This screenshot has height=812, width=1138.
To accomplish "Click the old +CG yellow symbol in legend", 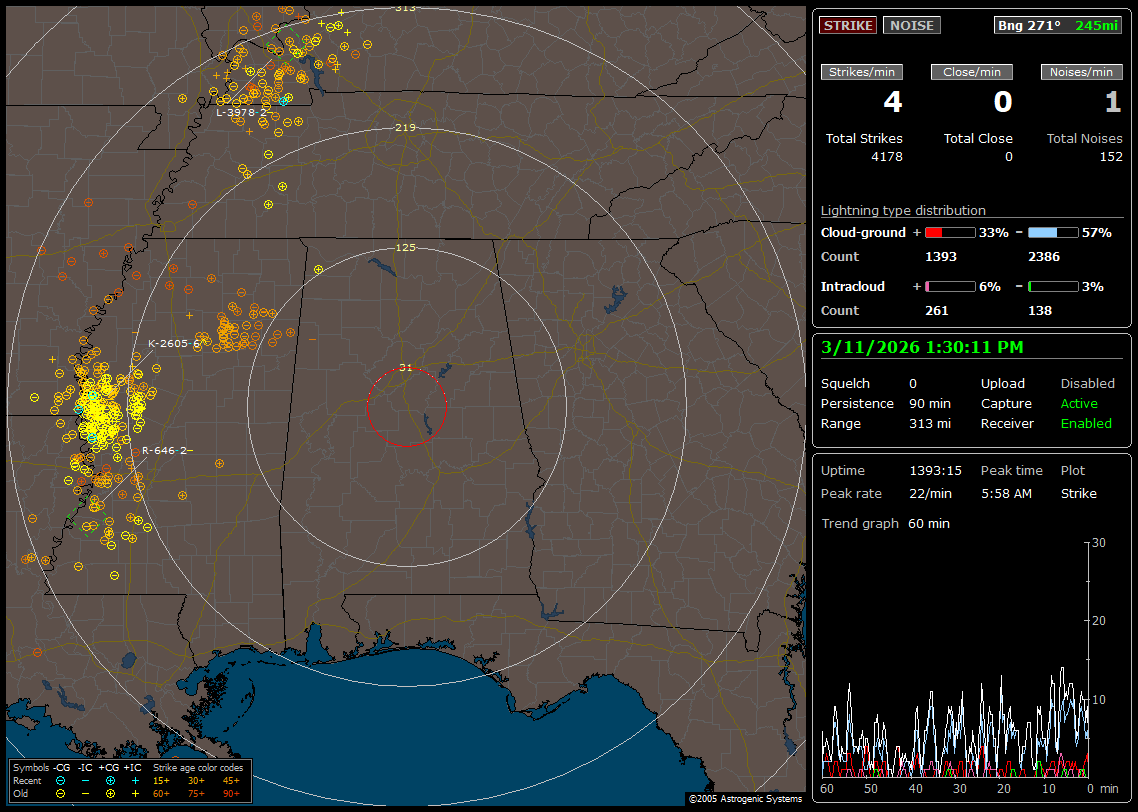I will 110,793.
